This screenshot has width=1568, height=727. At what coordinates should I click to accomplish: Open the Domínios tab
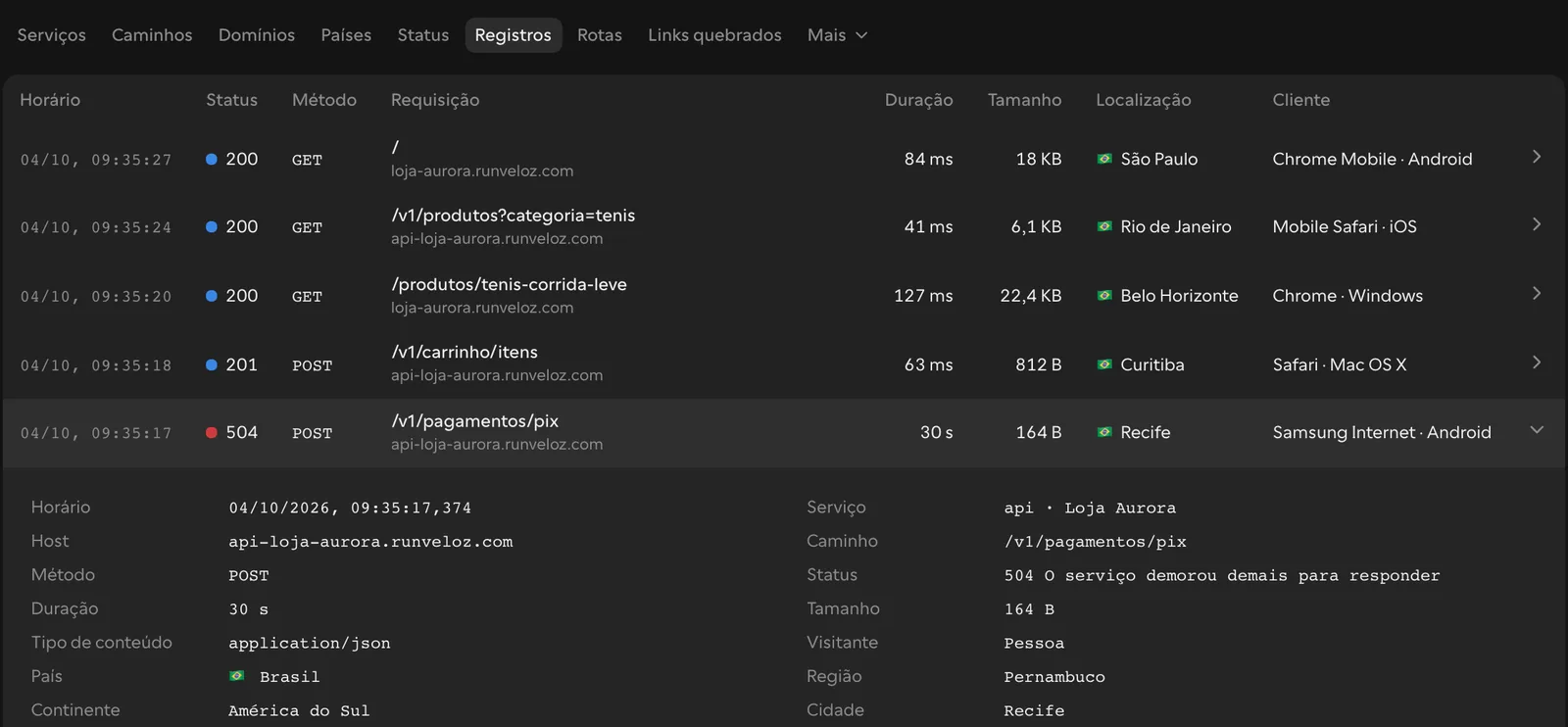[257, 35]
